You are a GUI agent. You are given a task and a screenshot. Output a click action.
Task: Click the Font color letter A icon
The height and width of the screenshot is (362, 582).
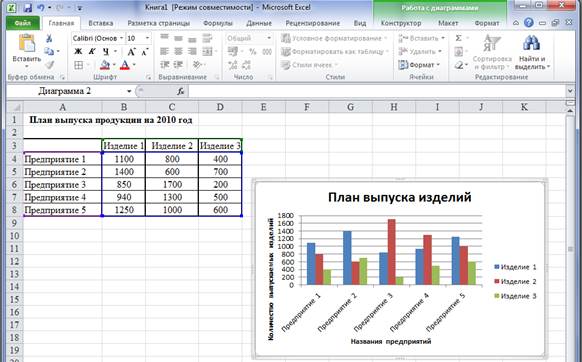point(125,65)
